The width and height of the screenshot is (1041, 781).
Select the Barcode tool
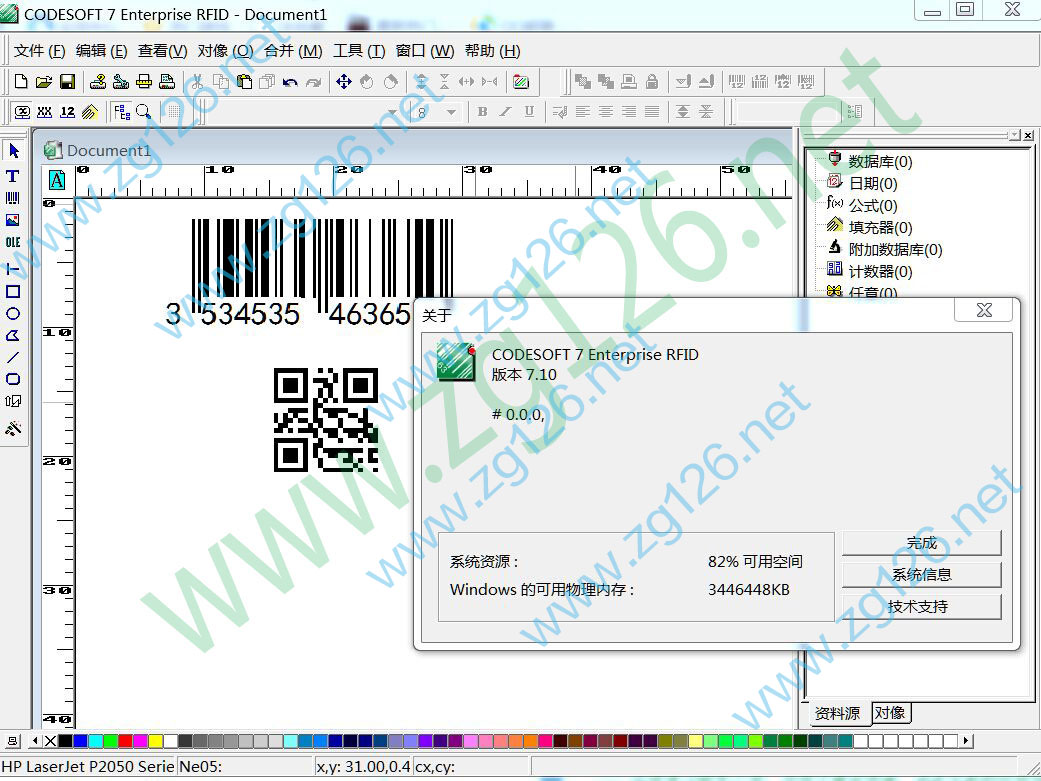pyautogui.click(x=13, y=198)
